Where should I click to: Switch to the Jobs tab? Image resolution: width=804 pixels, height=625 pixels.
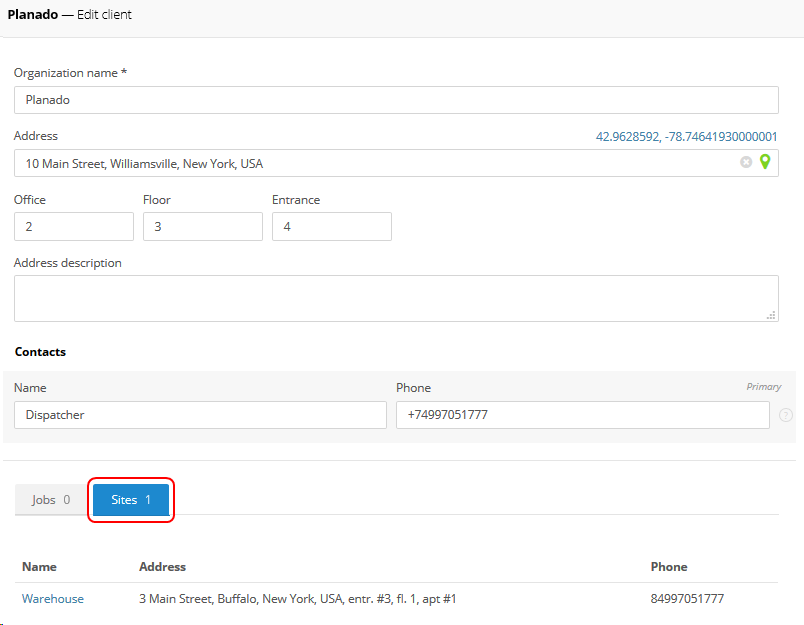(51, 500)
